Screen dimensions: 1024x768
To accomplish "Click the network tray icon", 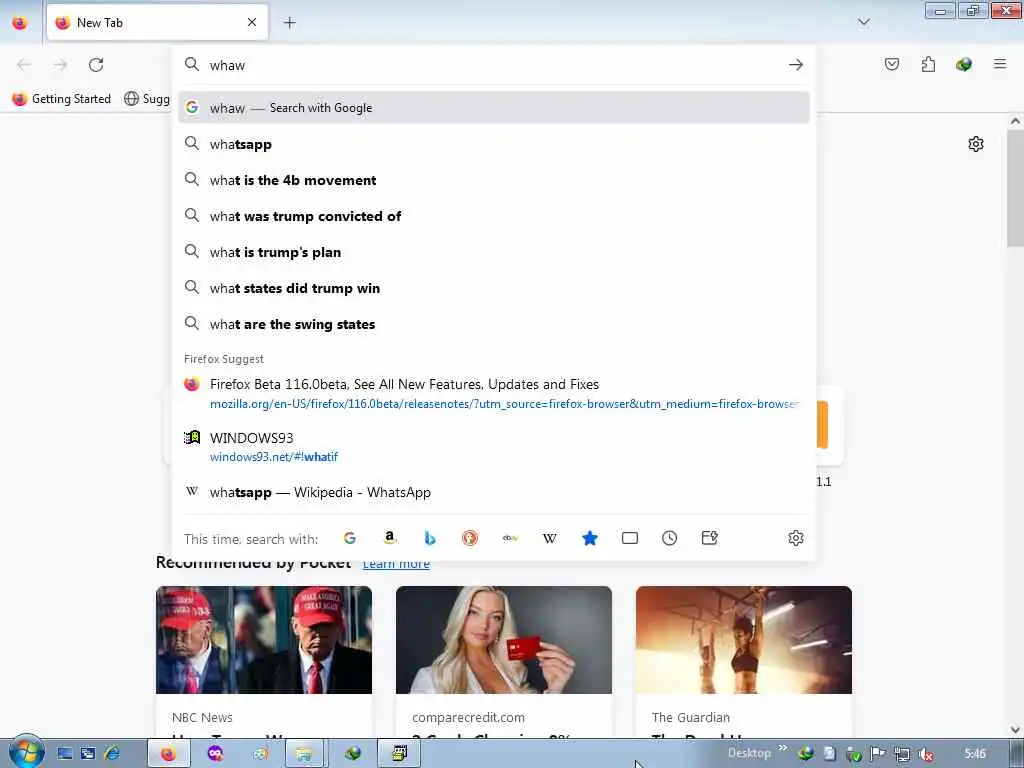I will tap(901, 754).
